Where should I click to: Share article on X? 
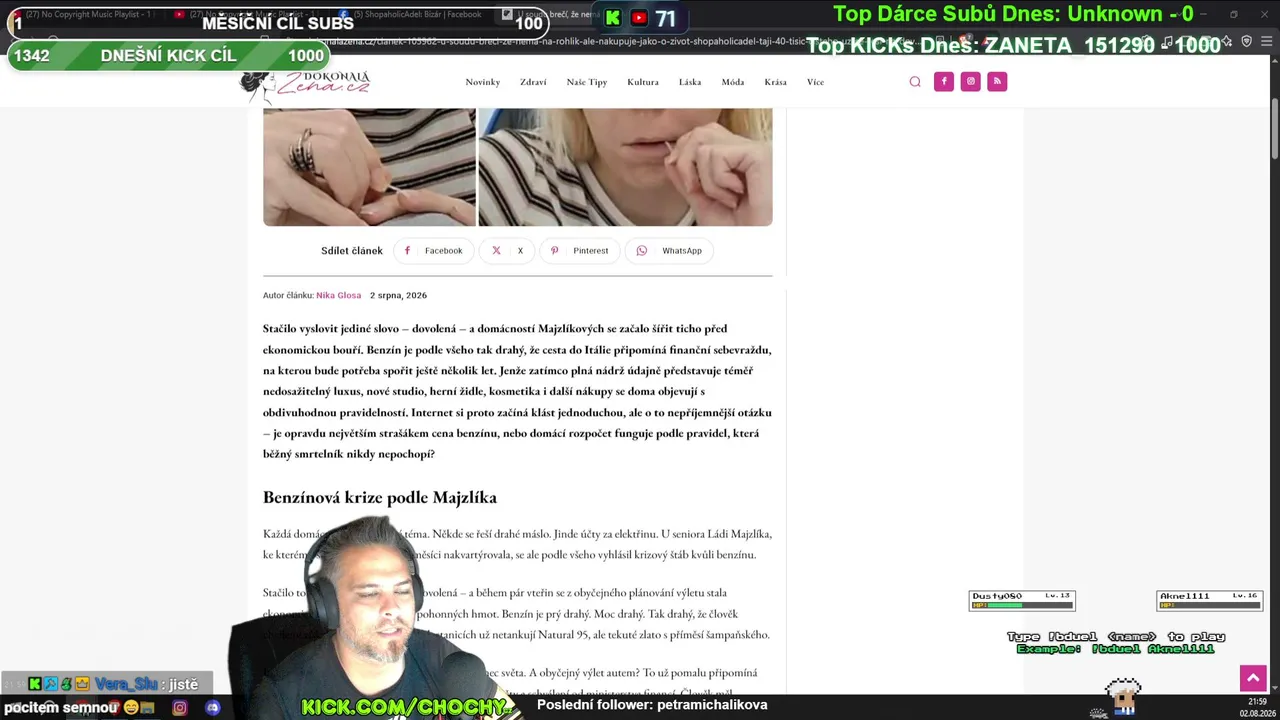[x=507, y=251]
